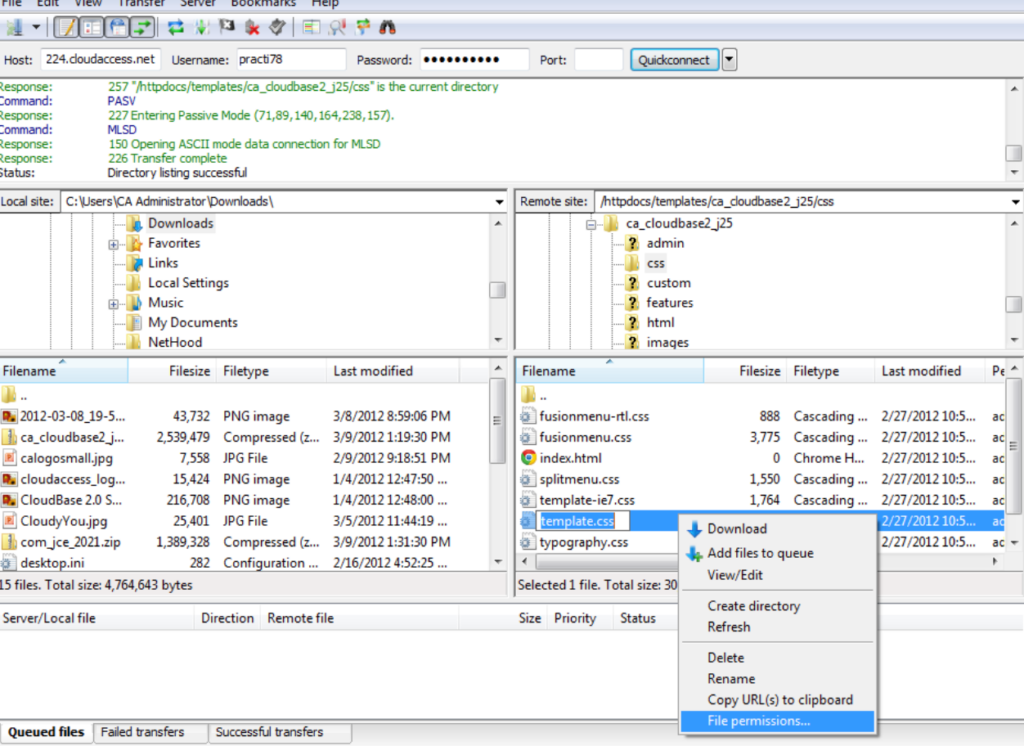The height and width of the screenshot is (746, 1024).
Task: Toggle the local directory tree display
Action: click(x=91, y=27)
